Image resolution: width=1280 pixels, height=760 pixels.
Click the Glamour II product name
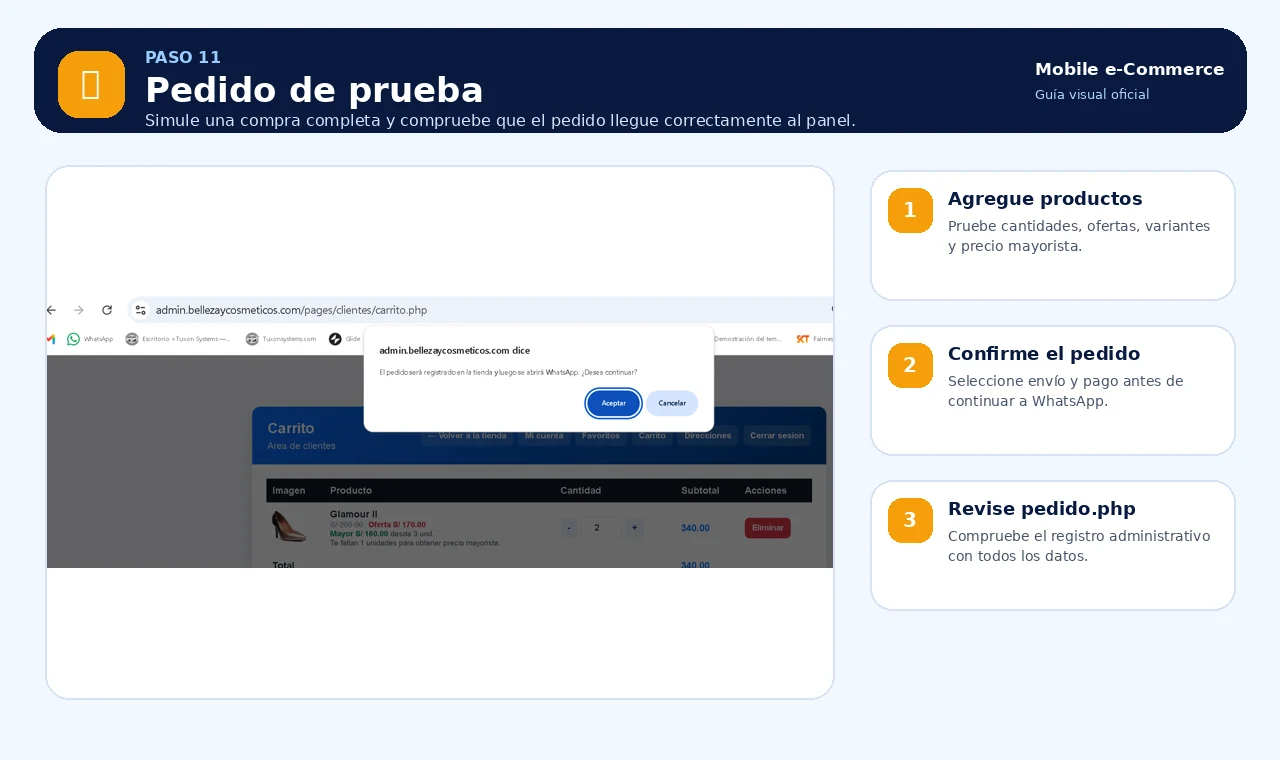click(353, 514)
